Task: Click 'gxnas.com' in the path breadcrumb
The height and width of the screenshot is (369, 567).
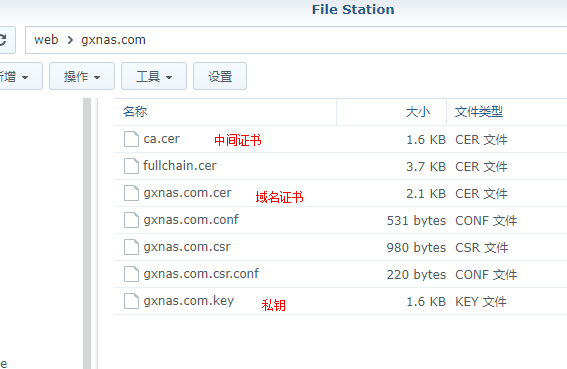Action: pos(113,40)
